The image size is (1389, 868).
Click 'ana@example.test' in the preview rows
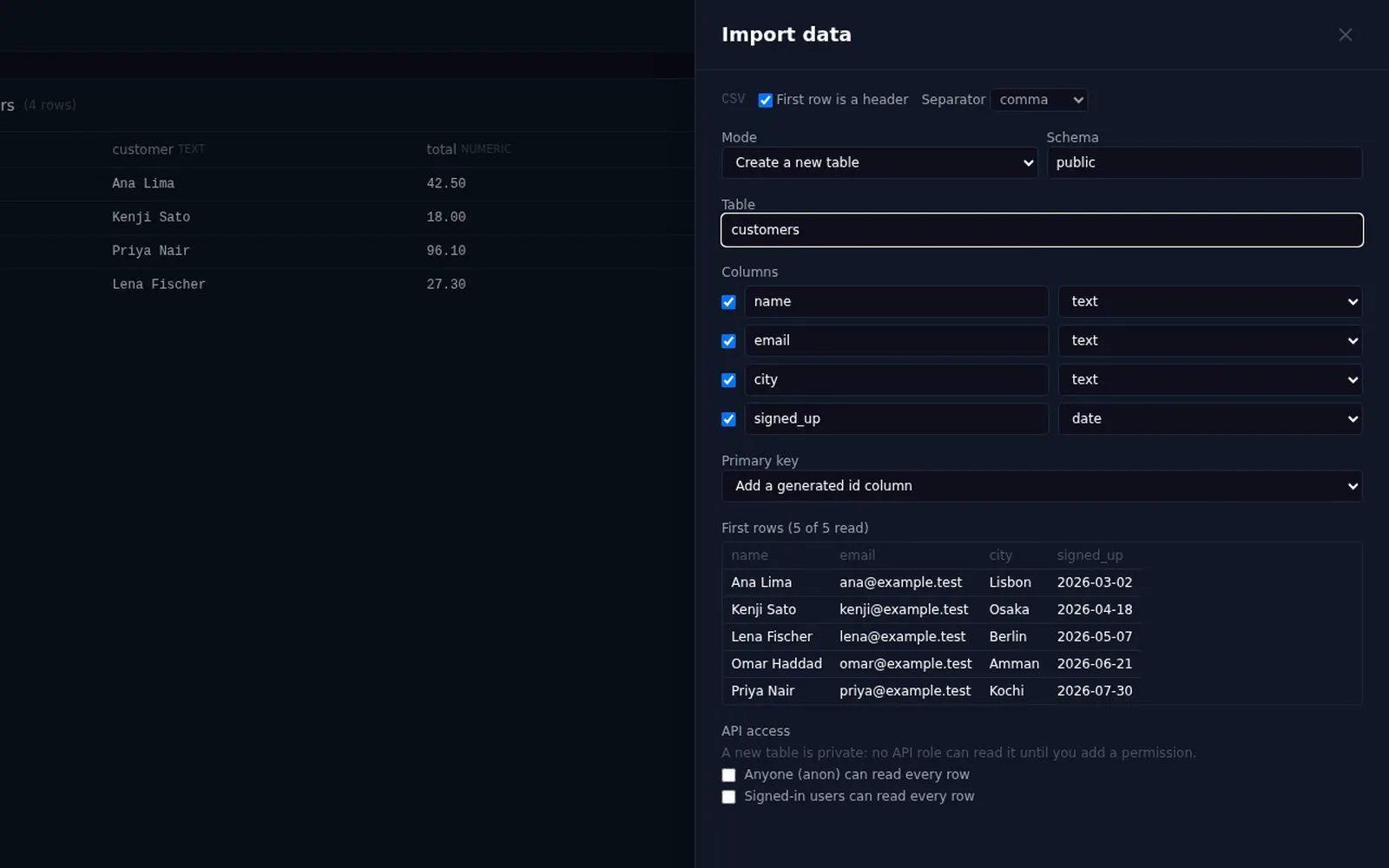(x=900, y=582)
